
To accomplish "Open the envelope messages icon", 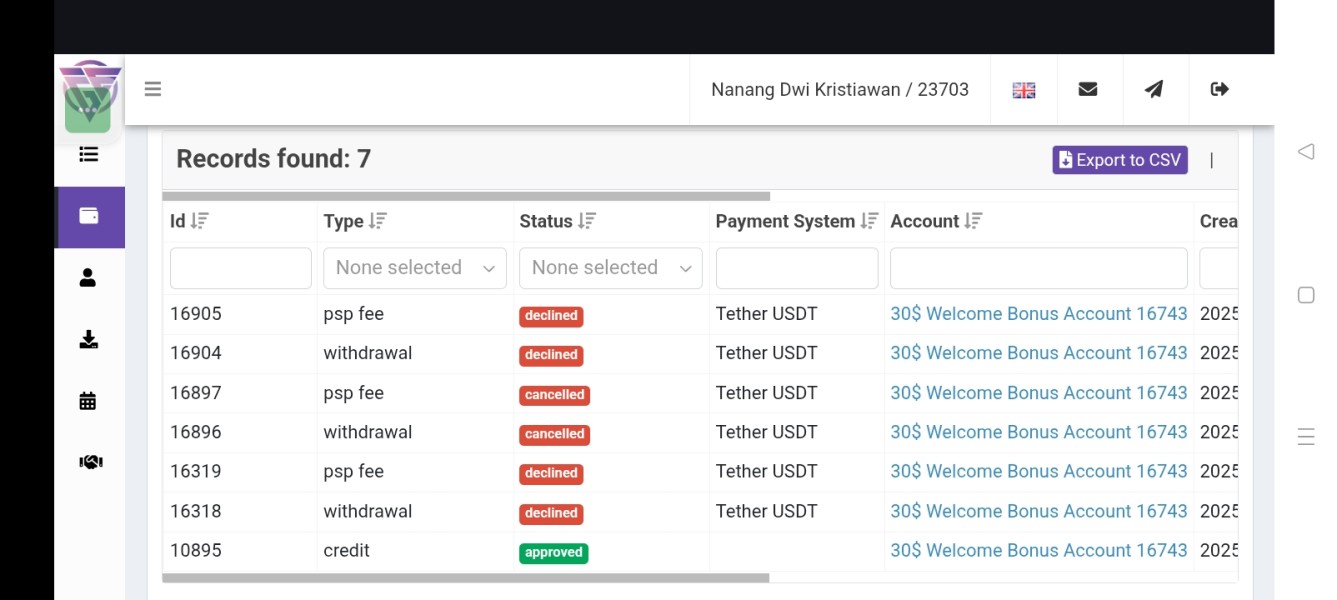I will pos(1088,89).
